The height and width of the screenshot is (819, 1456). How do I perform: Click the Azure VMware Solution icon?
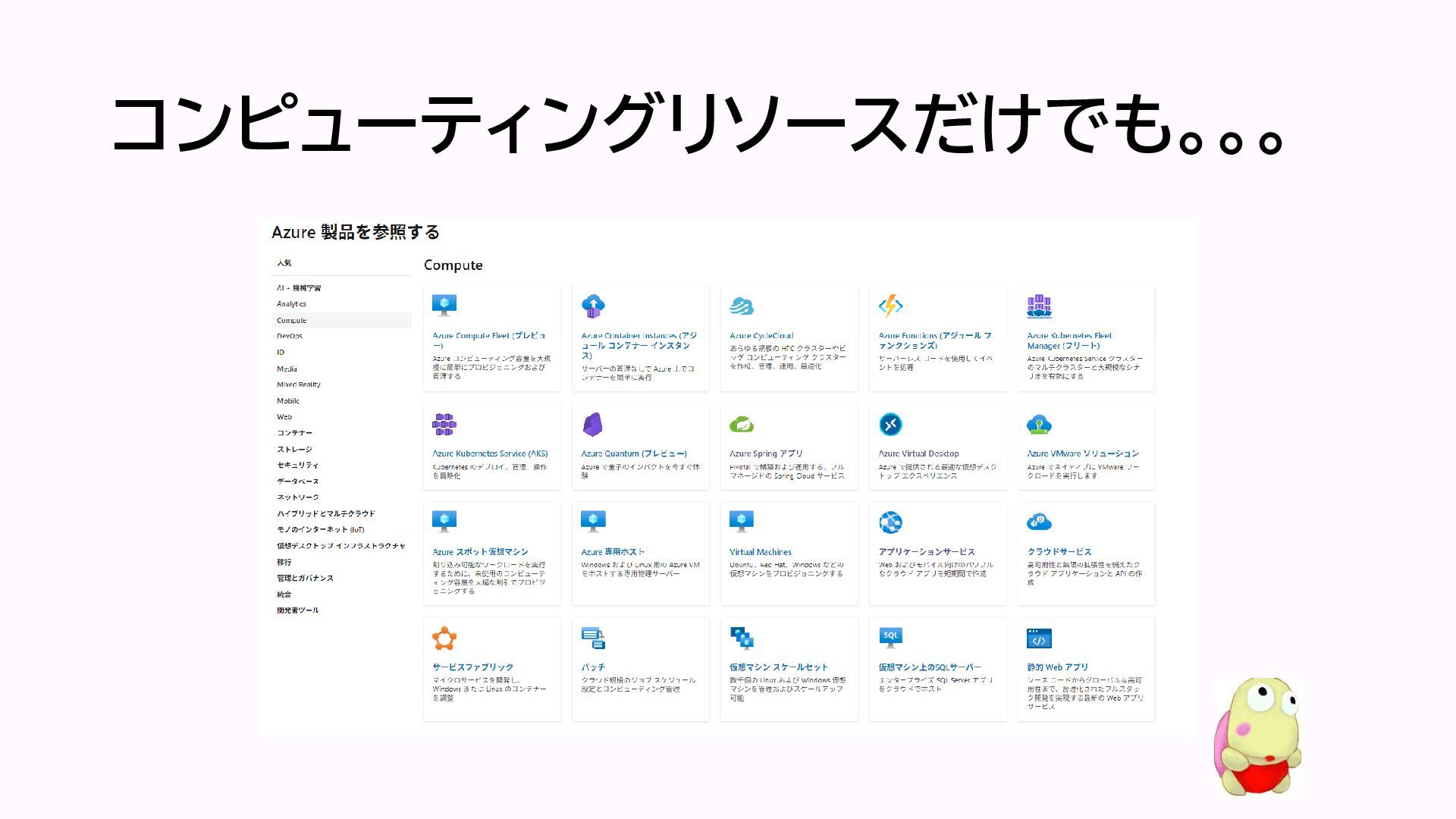point(1039,424)
